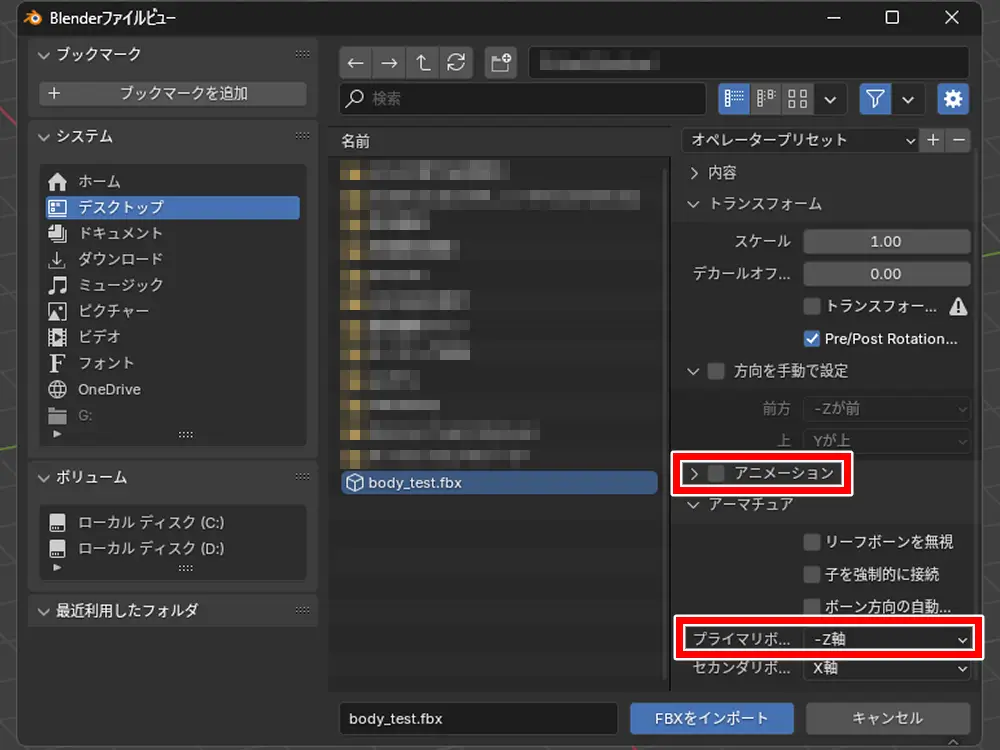Click the FBXをインポート button
The image size is (1000, 750).
711,718
